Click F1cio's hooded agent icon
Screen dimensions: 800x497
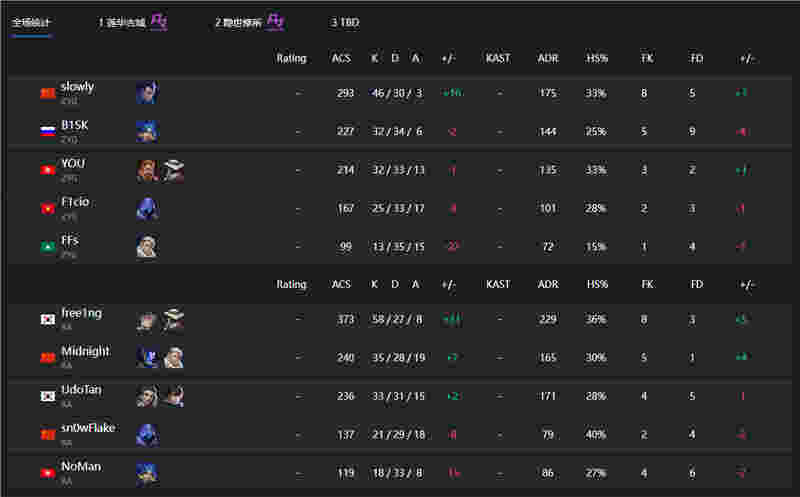(x=146, y=208)
